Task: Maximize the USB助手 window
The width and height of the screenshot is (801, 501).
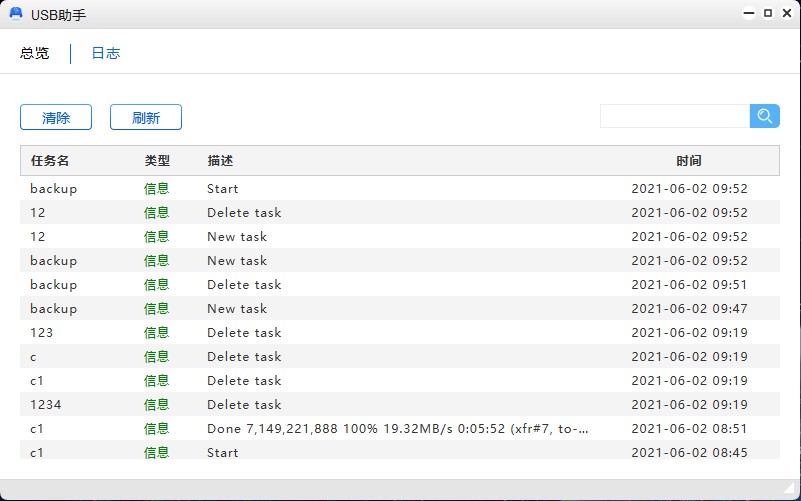Action: click(x=767, y=14)
